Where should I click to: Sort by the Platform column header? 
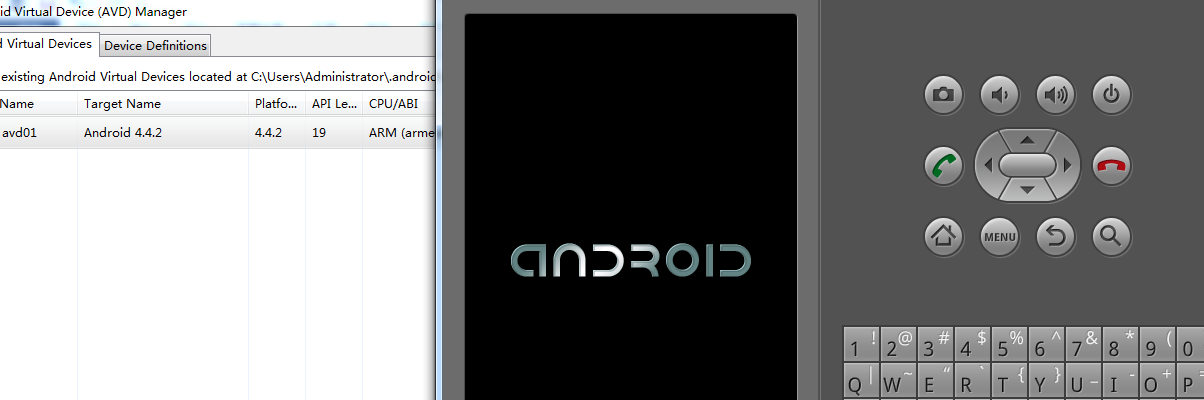277,104
